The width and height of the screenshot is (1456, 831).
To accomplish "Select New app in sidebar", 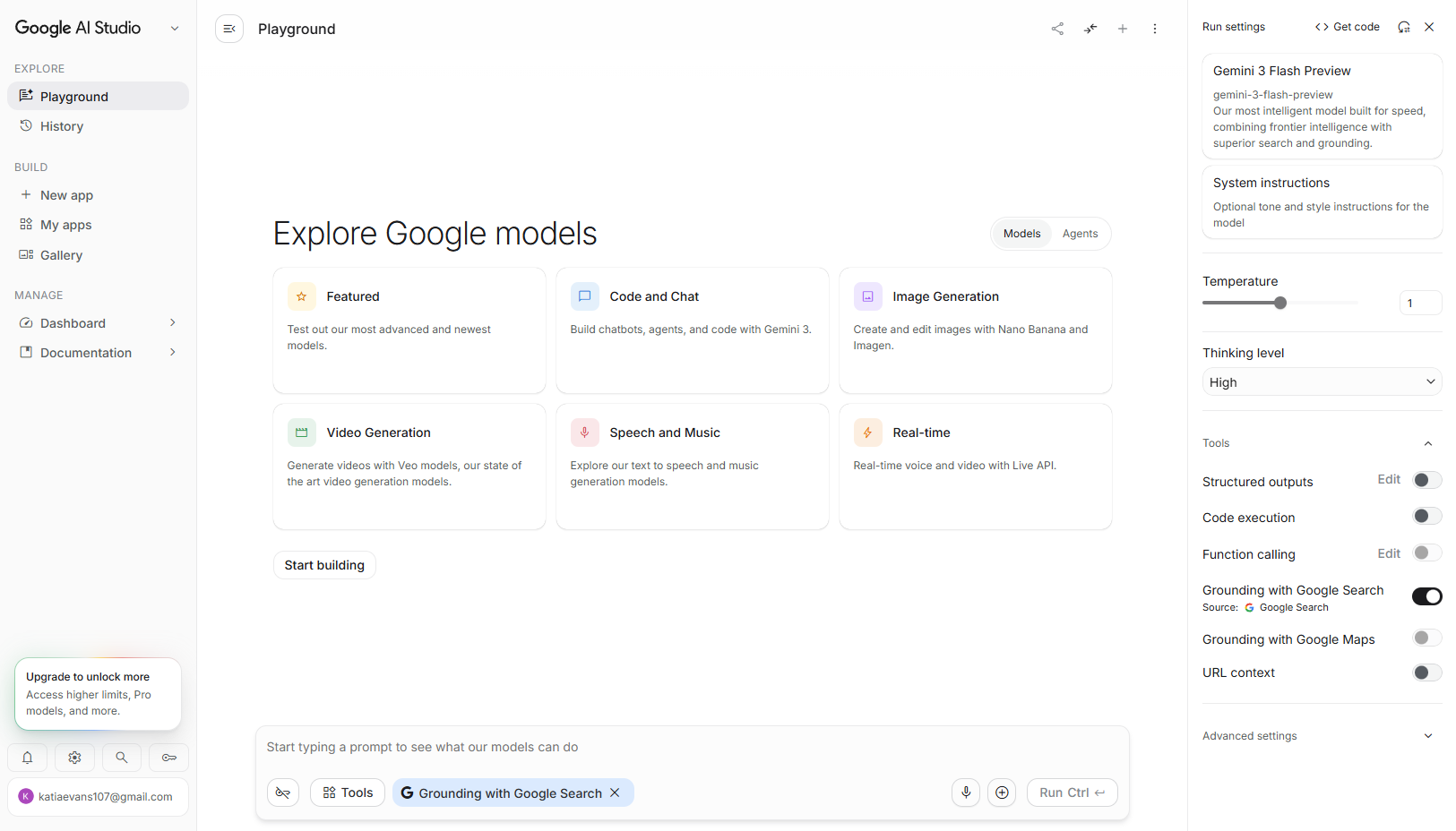I will 99,195.
